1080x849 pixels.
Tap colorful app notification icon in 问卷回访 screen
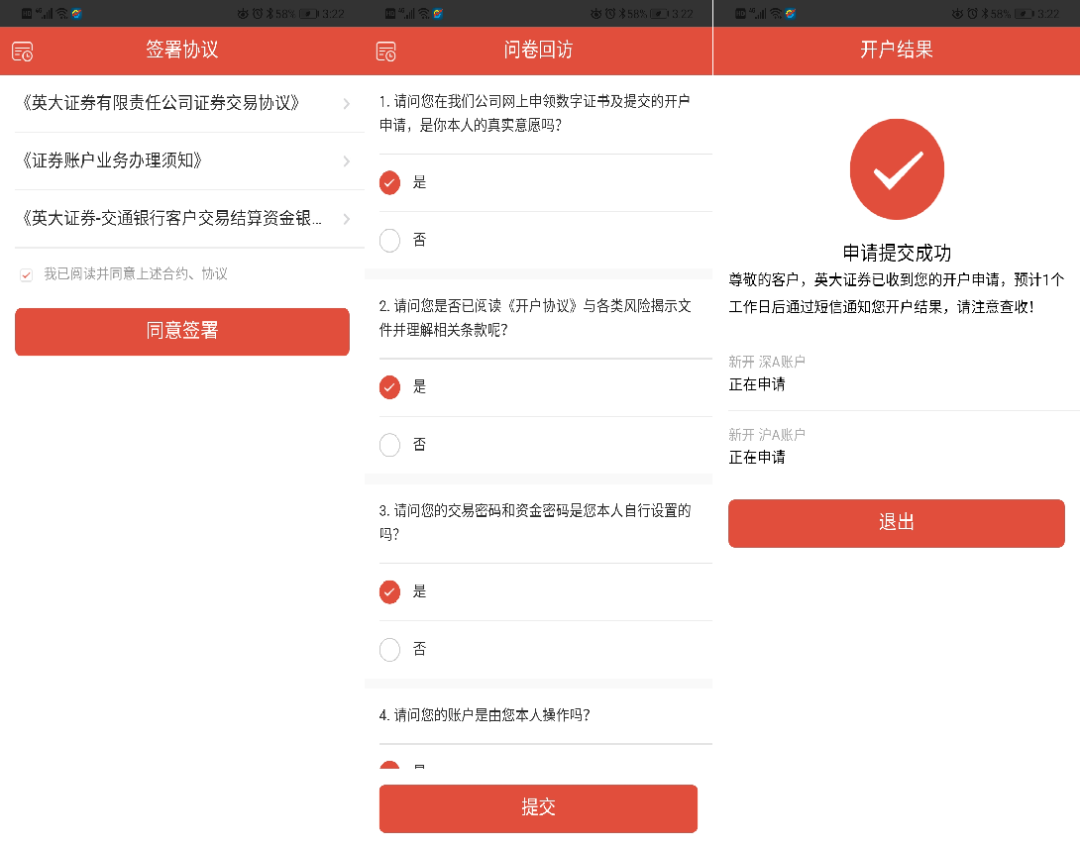coord(437,13)
